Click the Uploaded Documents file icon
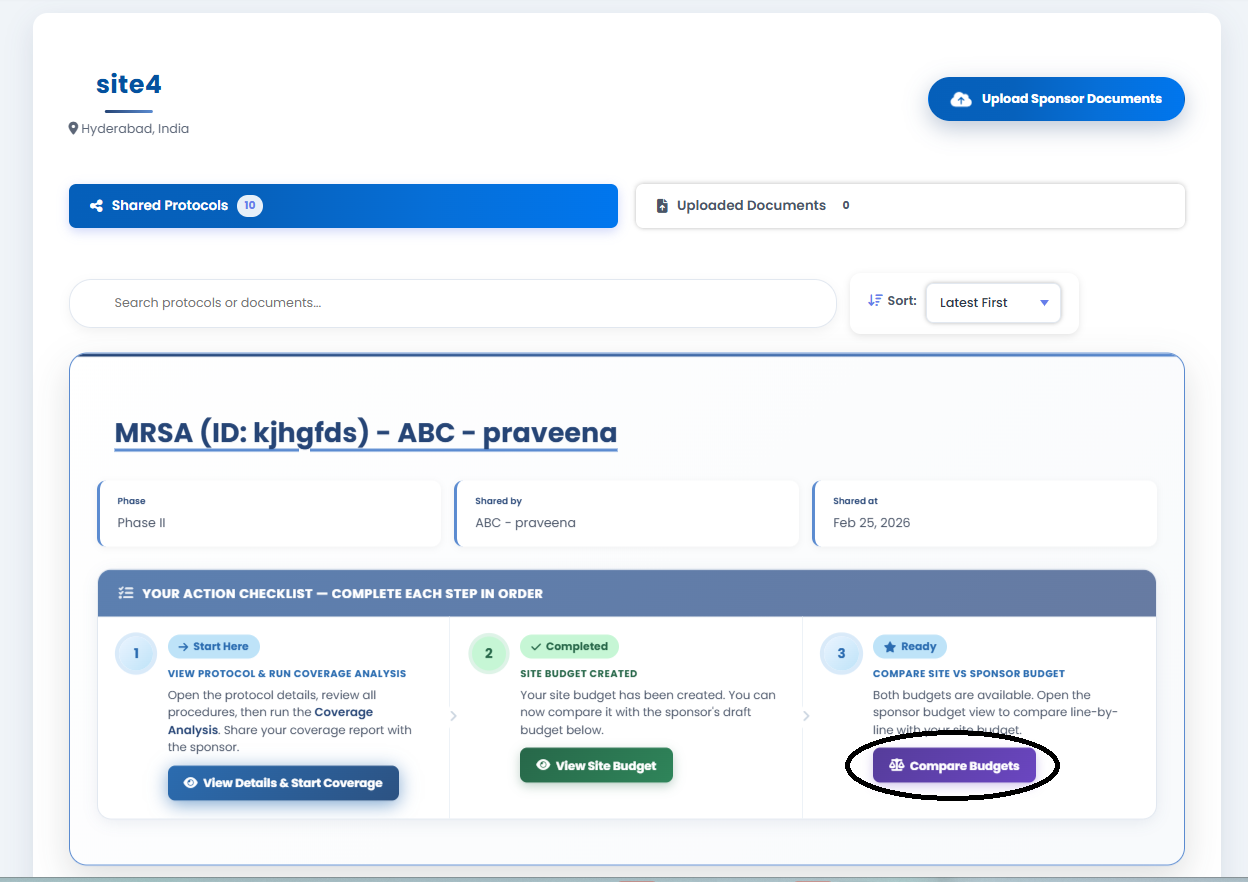This screenshot has height=882, width=1248. pos(662,206)
